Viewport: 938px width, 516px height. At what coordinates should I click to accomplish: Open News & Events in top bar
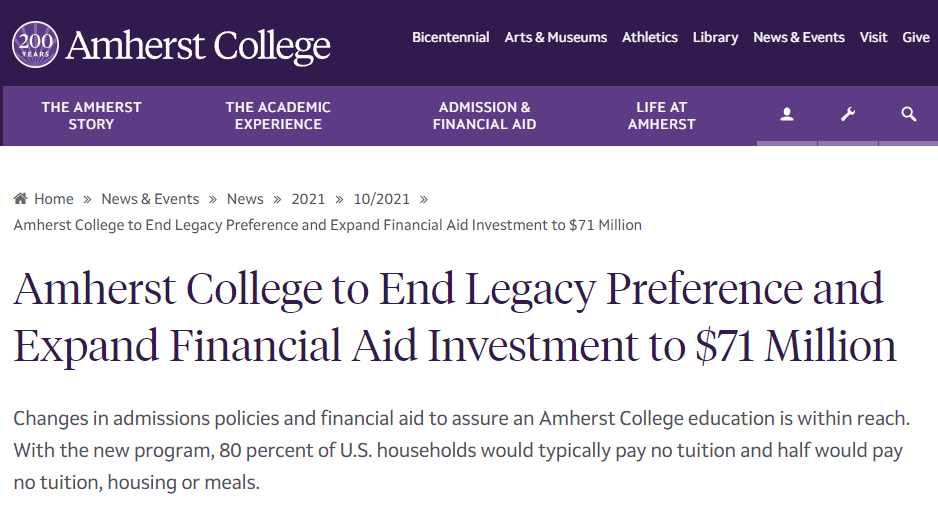[x=798, y=37]
